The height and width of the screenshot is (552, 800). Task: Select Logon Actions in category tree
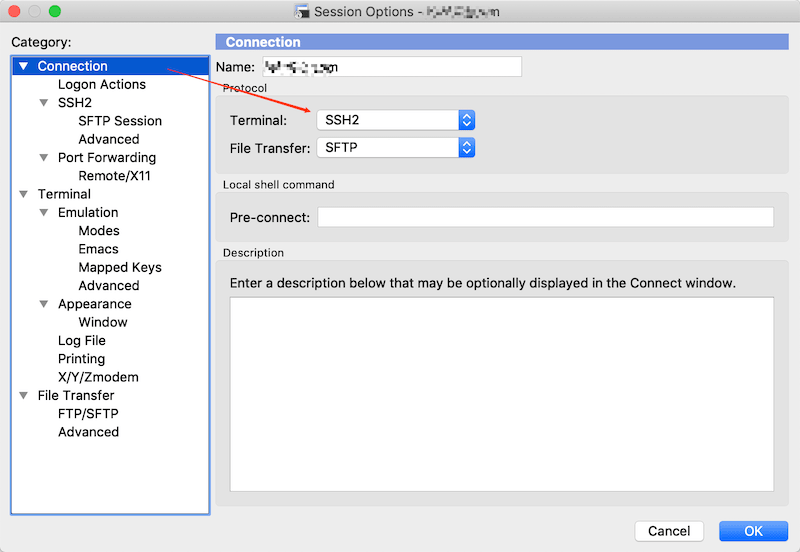(102, 85)
